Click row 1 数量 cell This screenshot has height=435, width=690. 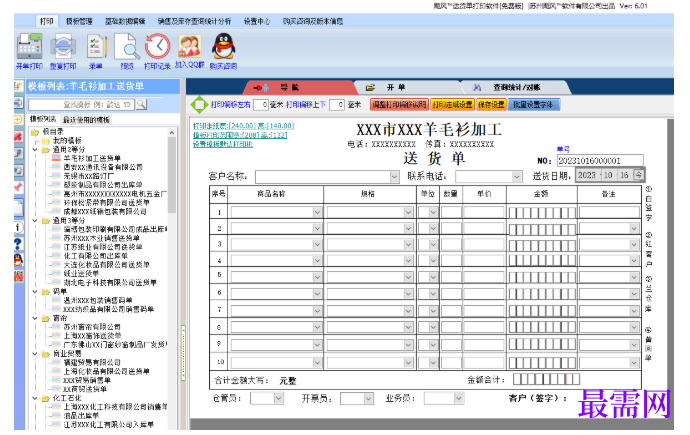click(x=451, y=212)
